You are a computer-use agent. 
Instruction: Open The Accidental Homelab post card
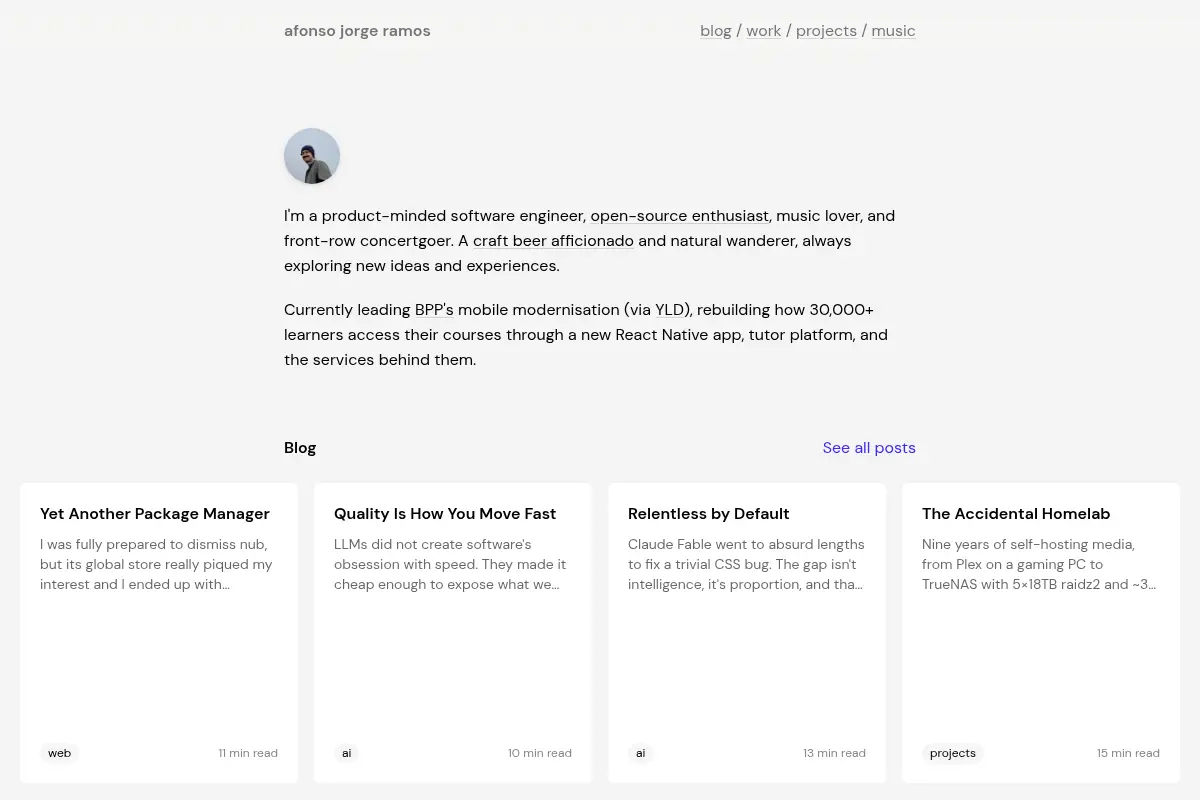(1041, 633)
